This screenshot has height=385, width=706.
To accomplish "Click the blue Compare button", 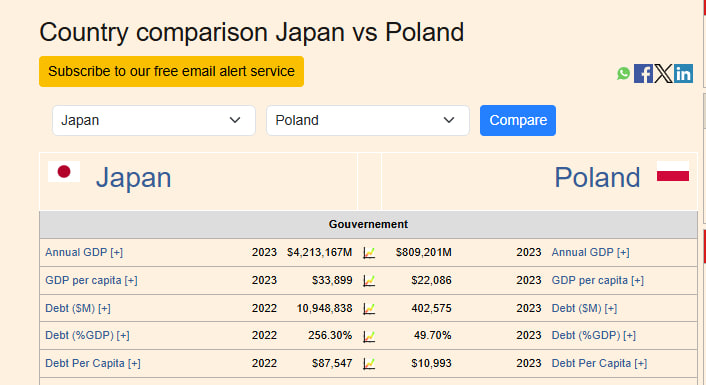I will click(x=518, y=120).
